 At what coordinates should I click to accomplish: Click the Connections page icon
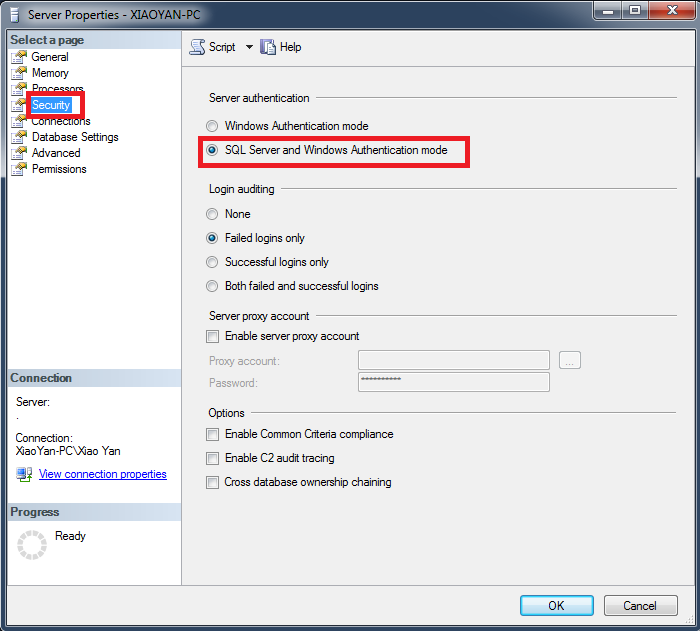point(19,121)
